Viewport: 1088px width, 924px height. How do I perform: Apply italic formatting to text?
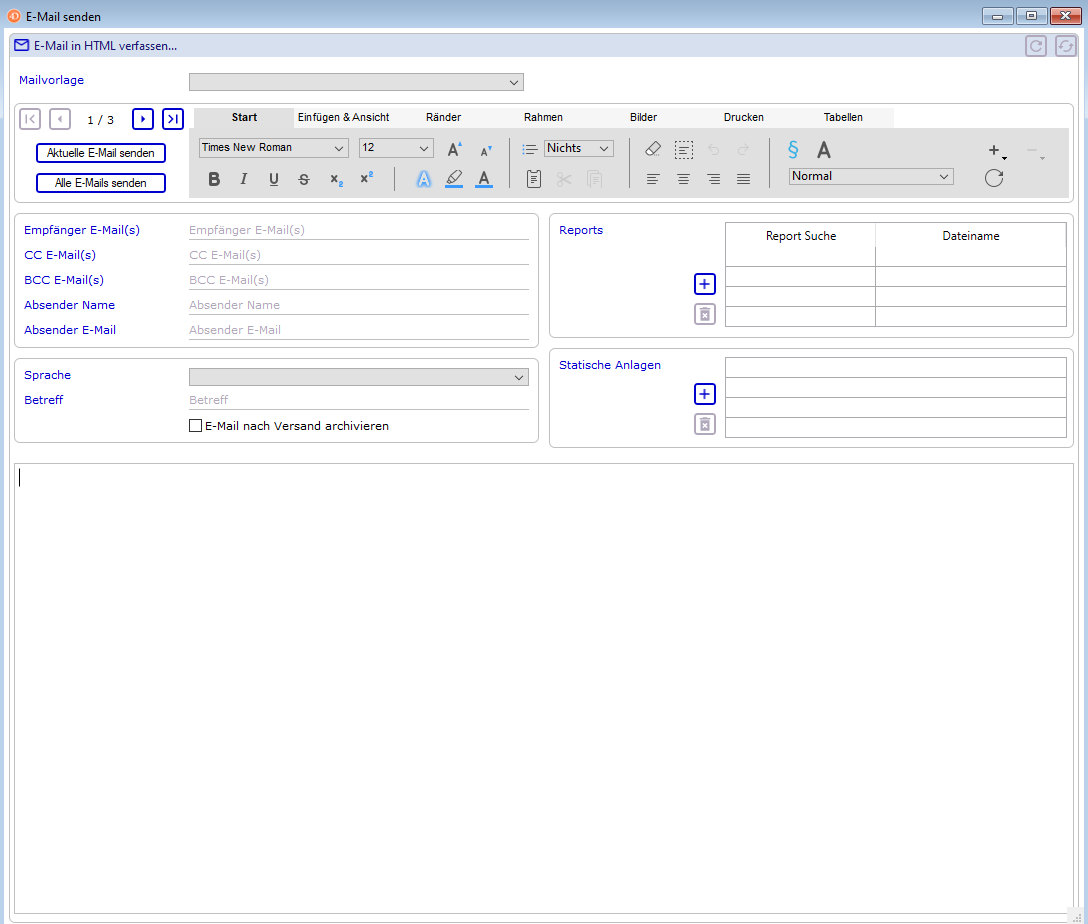[x=243, y=180]
